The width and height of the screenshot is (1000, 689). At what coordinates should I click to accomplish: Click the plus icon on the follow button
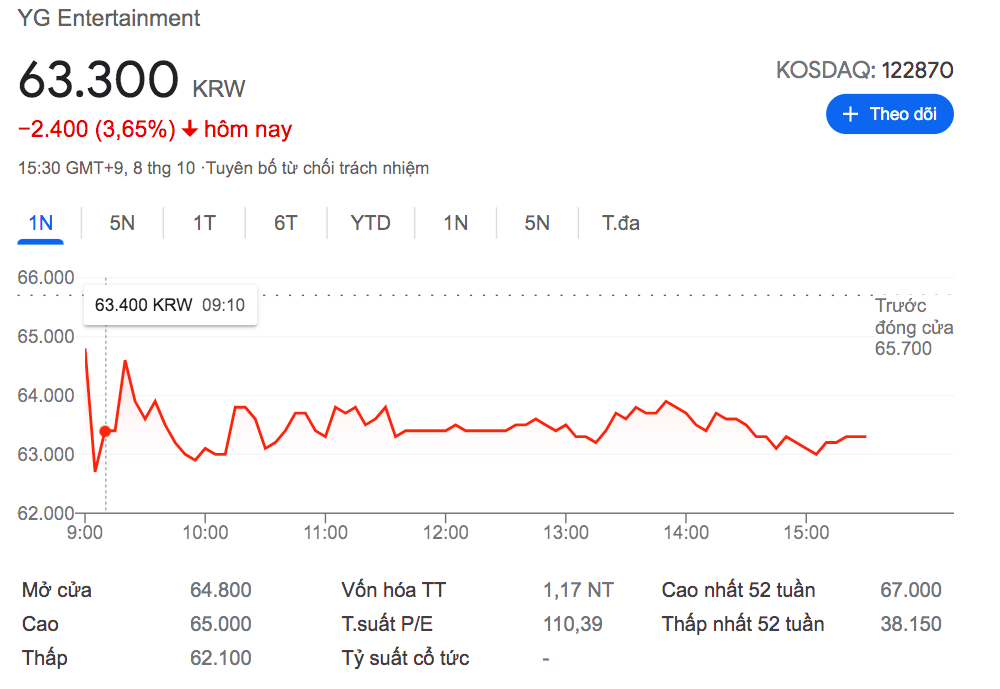pyautogui.click(x=851, y=114)
